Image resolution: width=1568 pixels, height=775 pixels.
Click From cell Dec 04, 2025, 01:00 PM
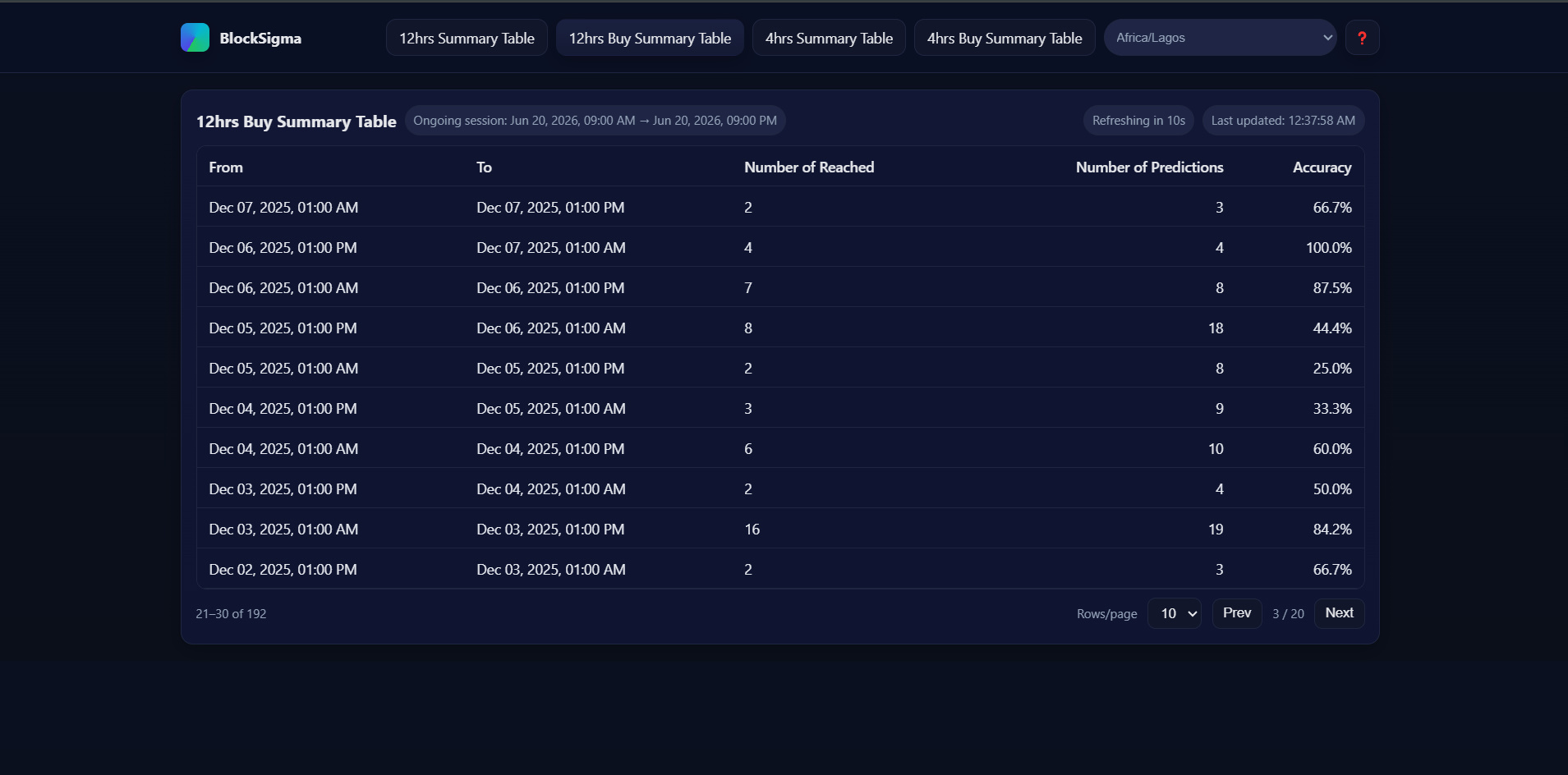pos(283,409)
